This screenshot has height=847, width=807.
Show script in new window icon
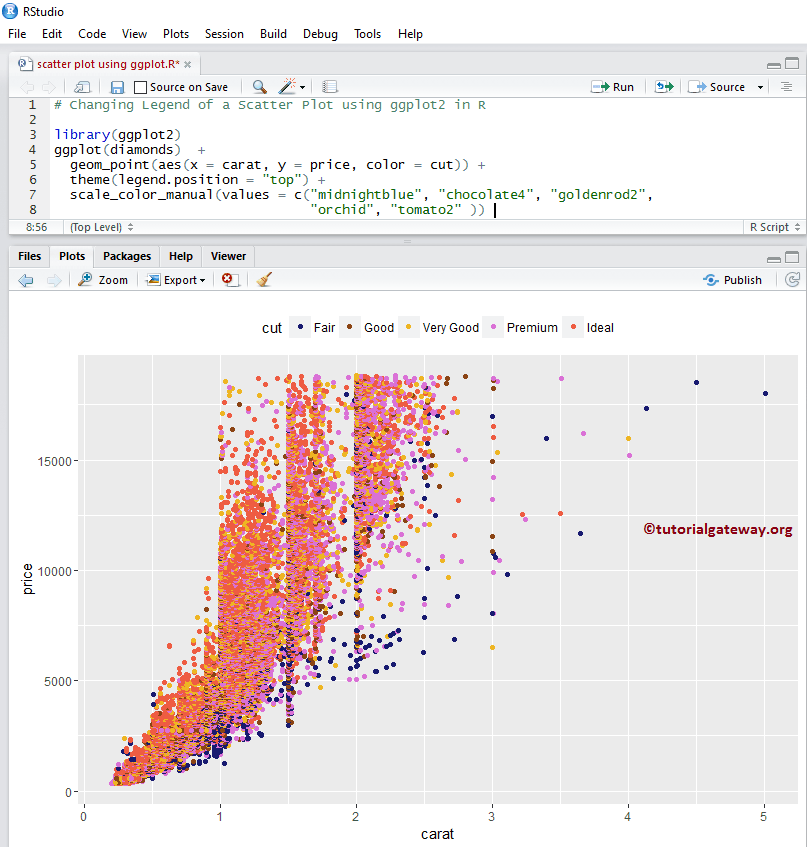82,87
